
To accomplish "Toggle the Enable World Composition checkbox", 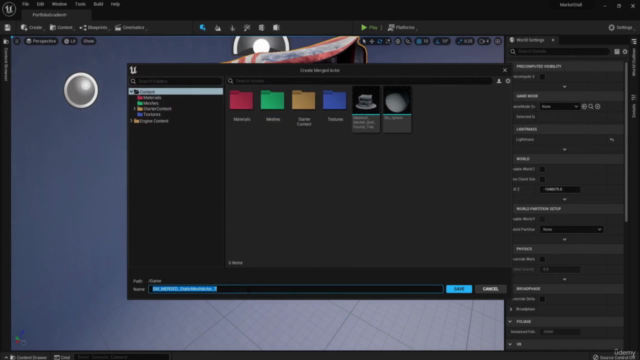I will pos(542,169).
